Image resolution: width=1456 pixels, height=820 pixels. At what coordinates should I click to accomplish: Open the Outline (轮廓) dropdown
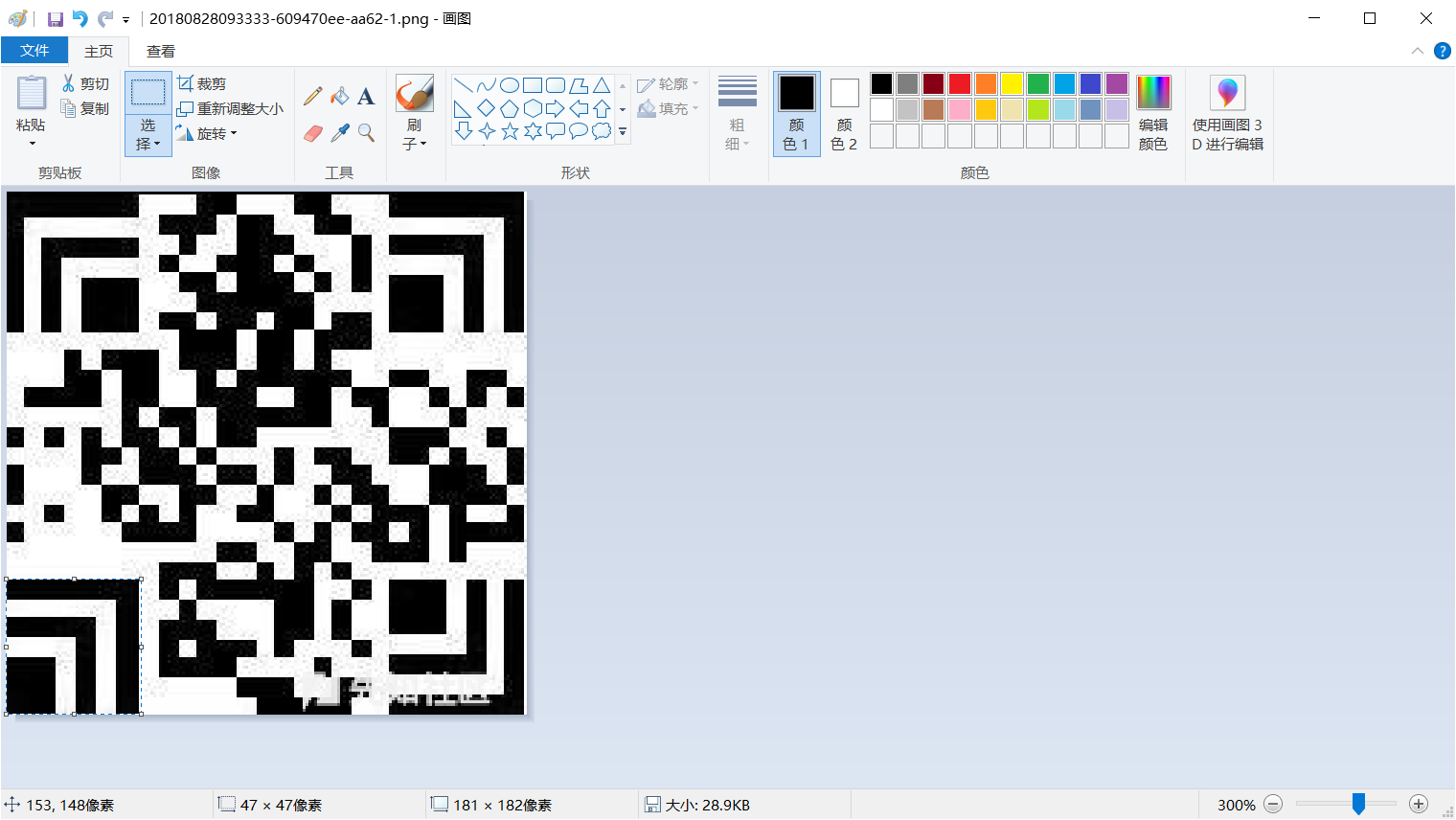(x=668, y=84)
